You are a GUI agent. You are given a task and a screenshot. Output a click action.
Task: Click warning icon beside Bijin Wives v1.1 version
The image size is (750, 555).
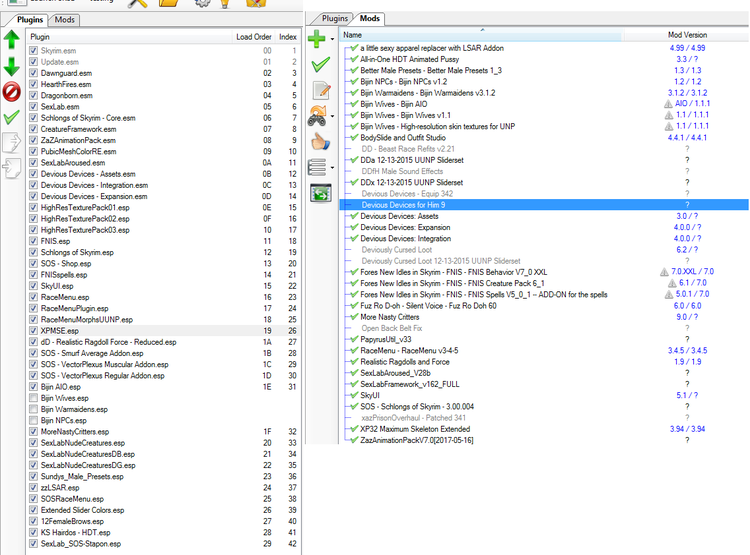click(669, 115)
